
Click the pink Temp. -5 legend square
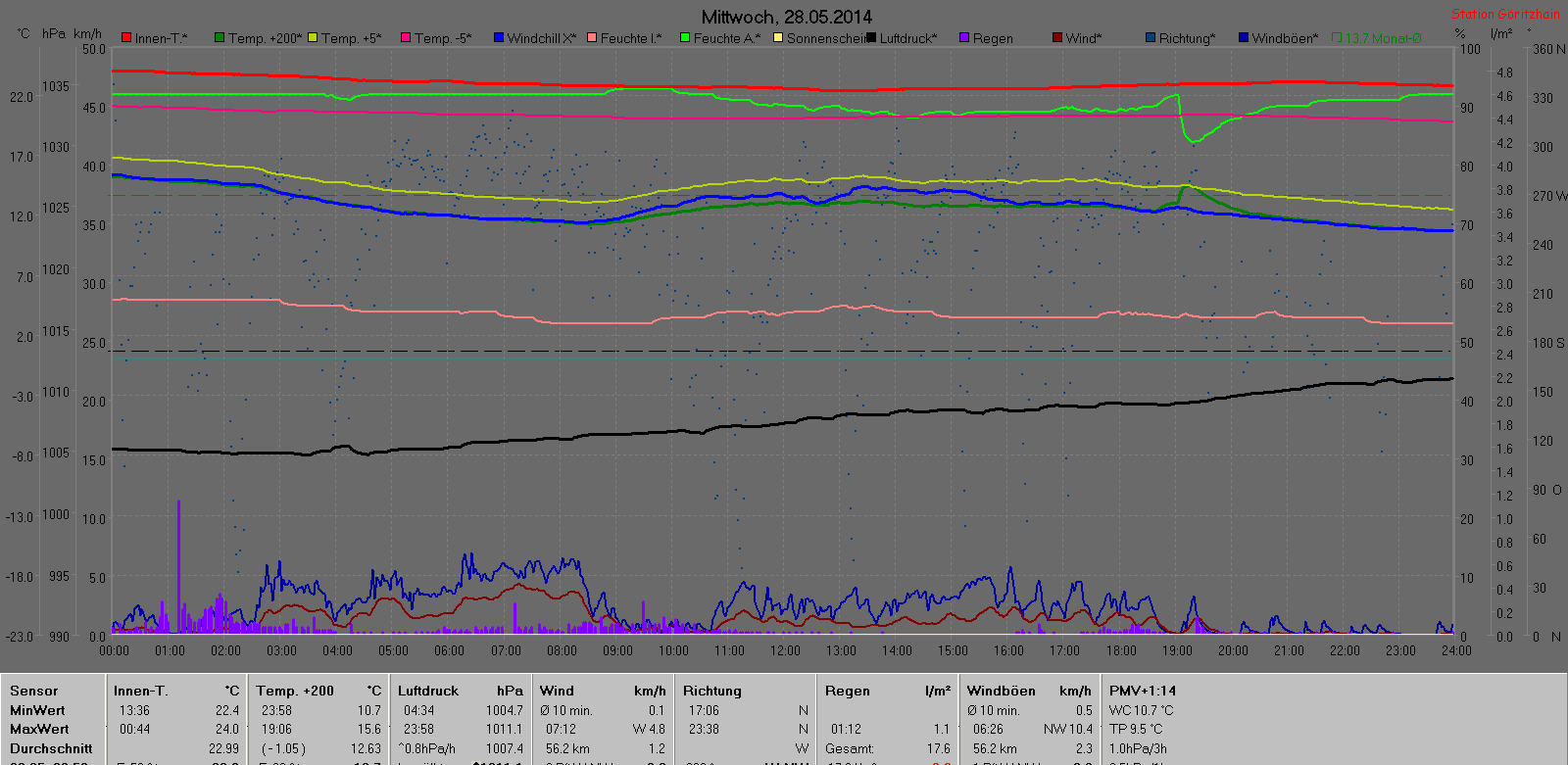[406, 38]
